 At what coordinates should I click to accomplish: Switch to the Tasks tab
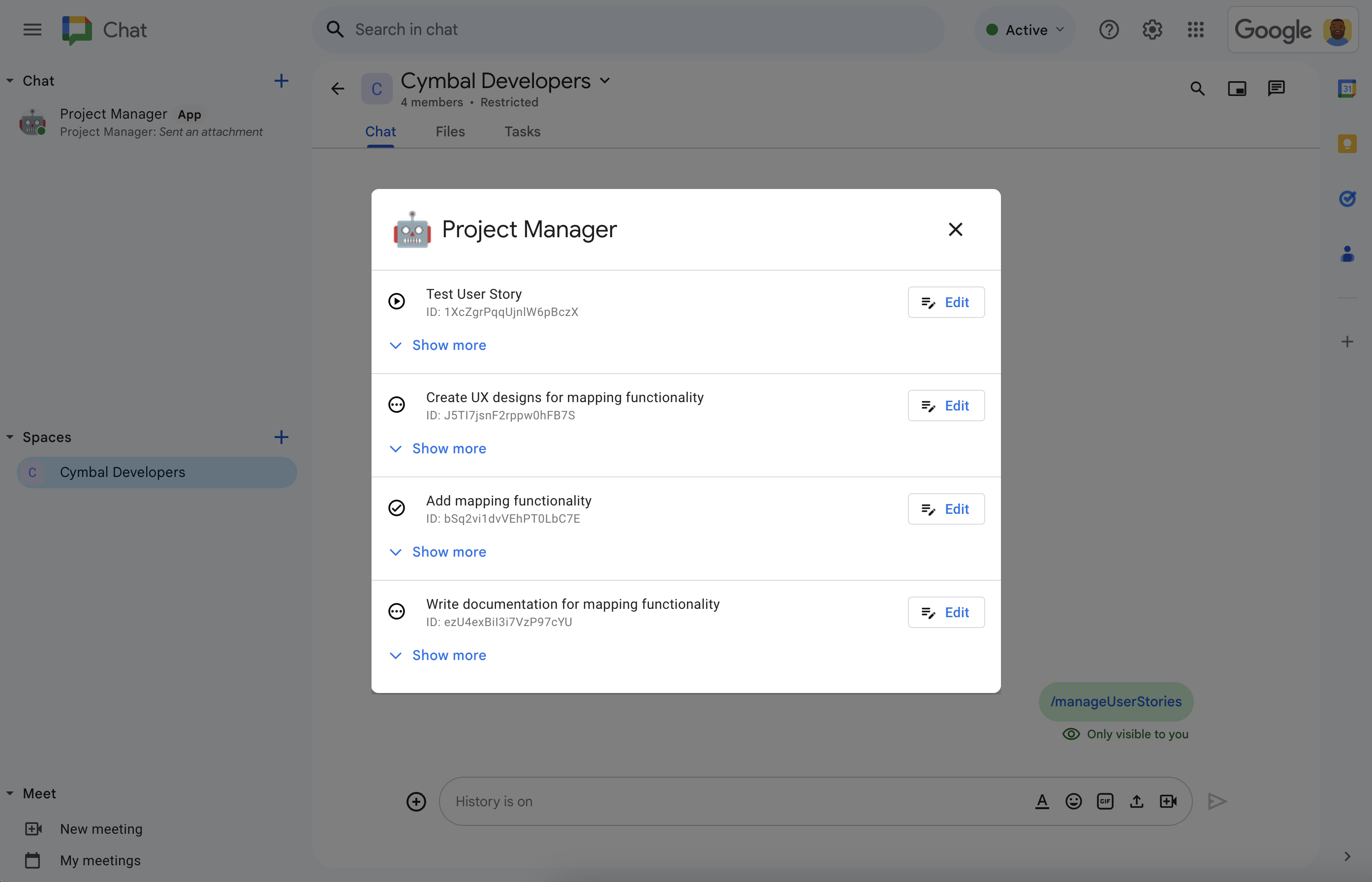point(521,131)
